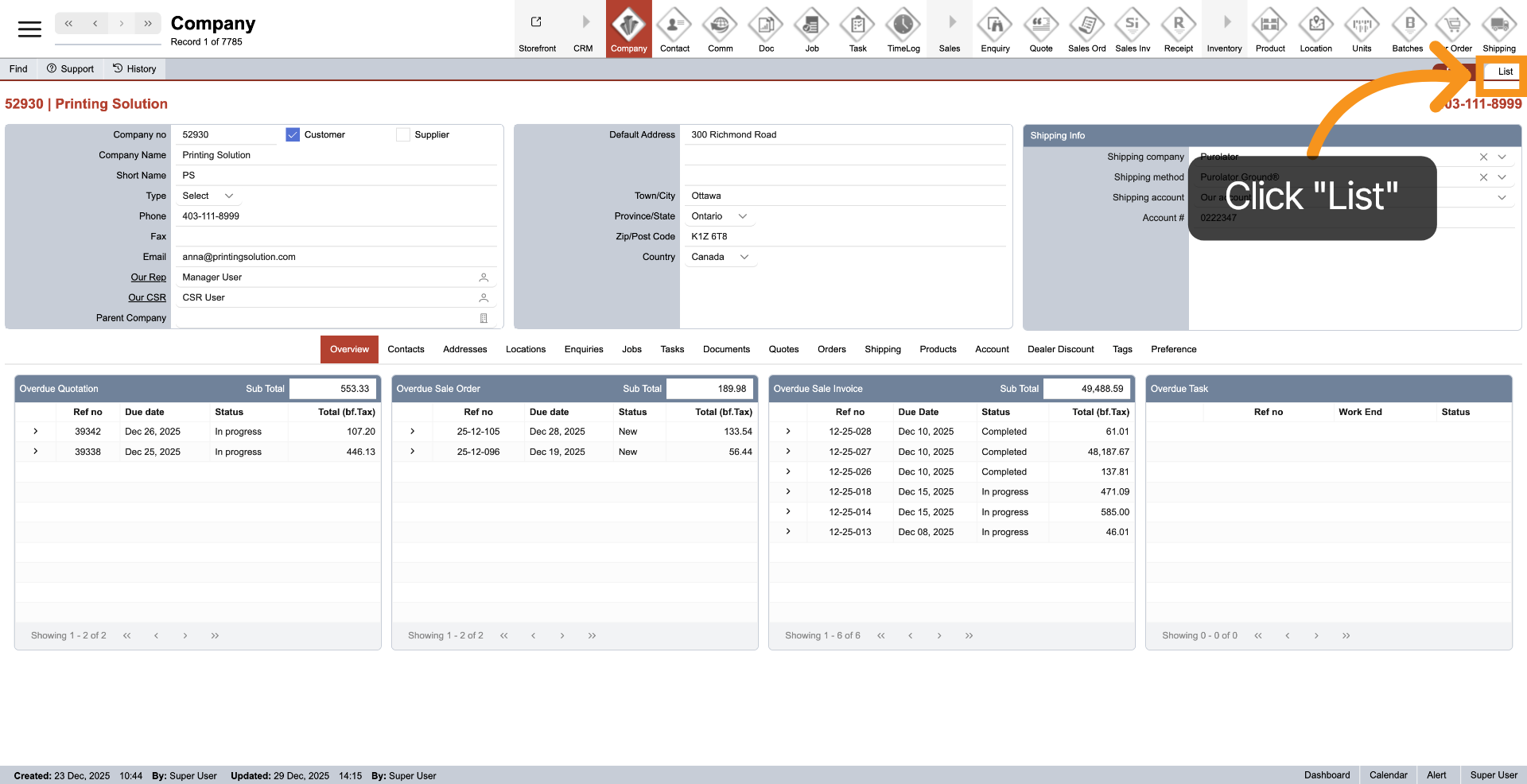Image resolution: width=1527 pixels, height=784 pixels.
Task: Switch to the Contacts tab
Action: click(x=406, y=349)
